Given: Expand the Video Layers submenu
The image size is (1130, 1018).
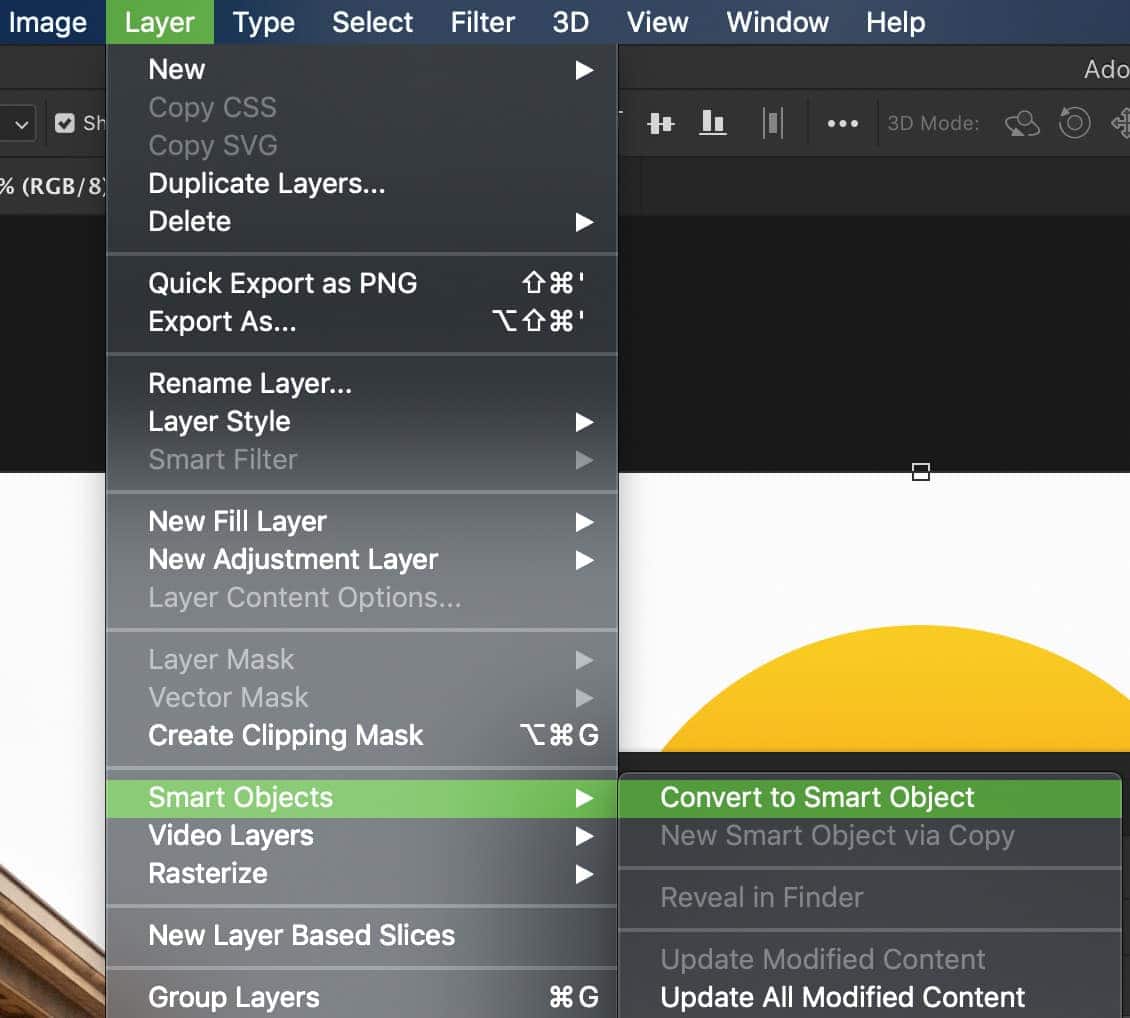Looking at the screenshot, I should [x=362, y=836].
